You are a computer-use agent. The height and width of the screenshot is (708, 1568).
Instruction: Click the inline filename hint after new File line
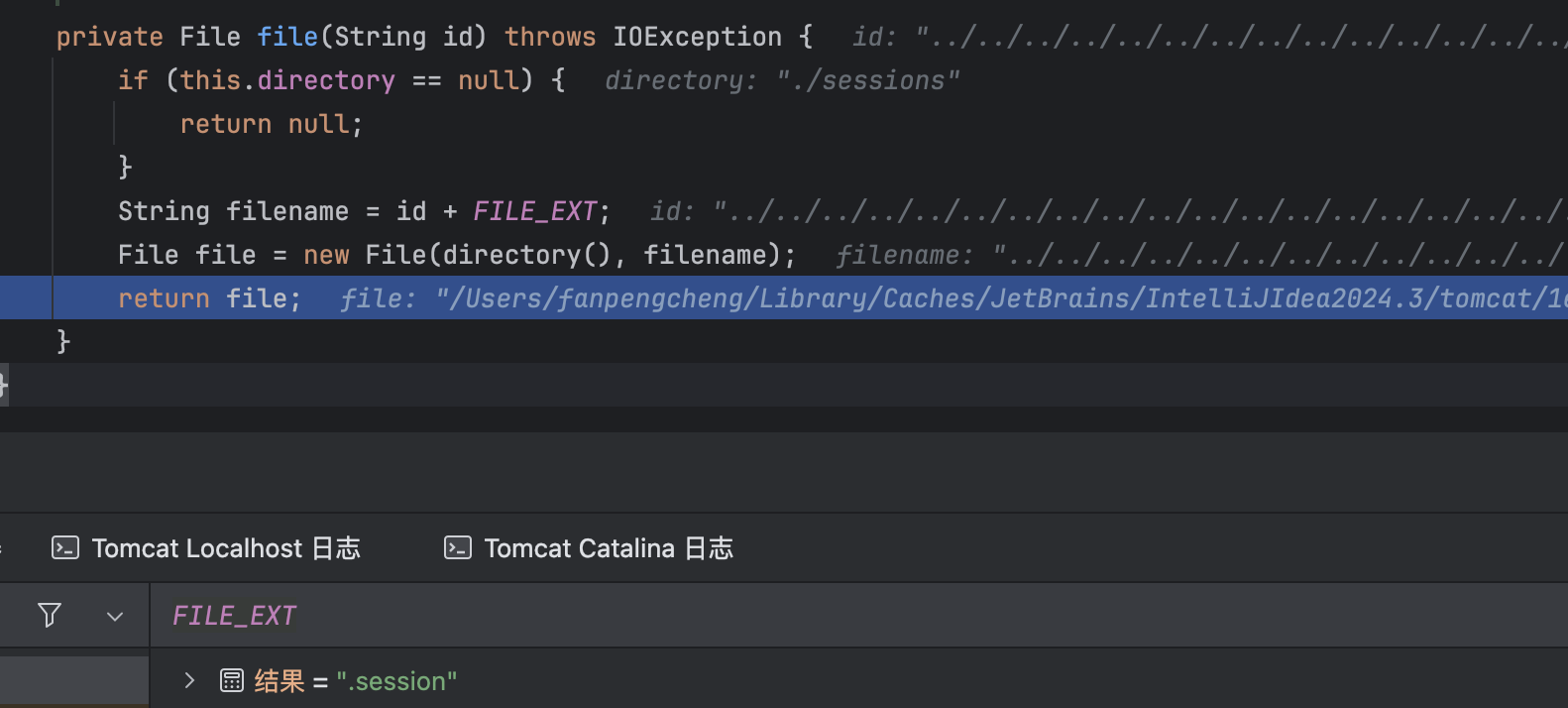(1189, 255)
